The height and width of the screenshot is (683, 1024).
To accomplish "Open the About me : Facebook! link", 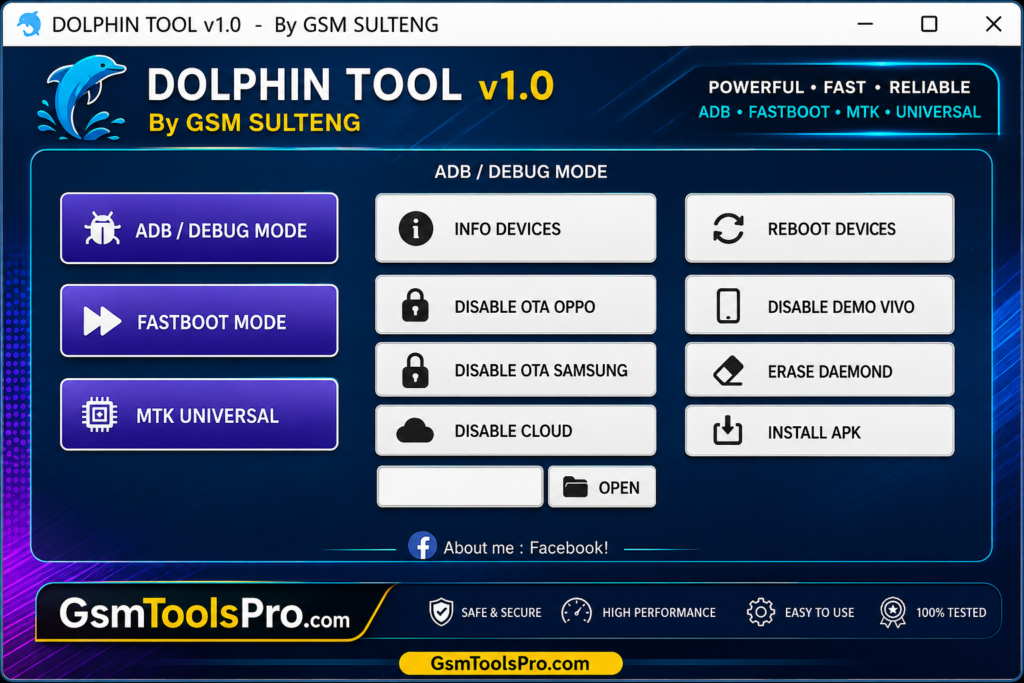I will coord(526,547).
